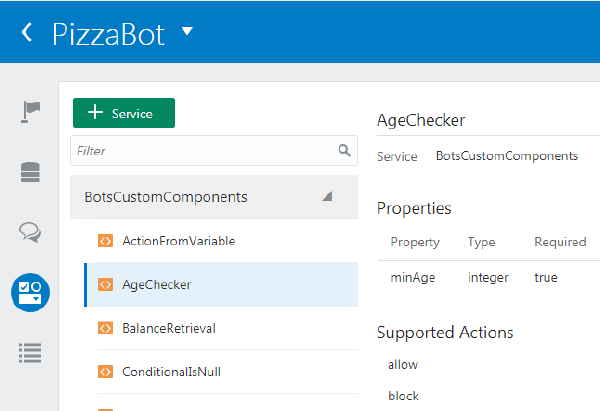Screen dimensions: 600x411
Task: Click the ActionFromVariable code icon
Action: 104,241
